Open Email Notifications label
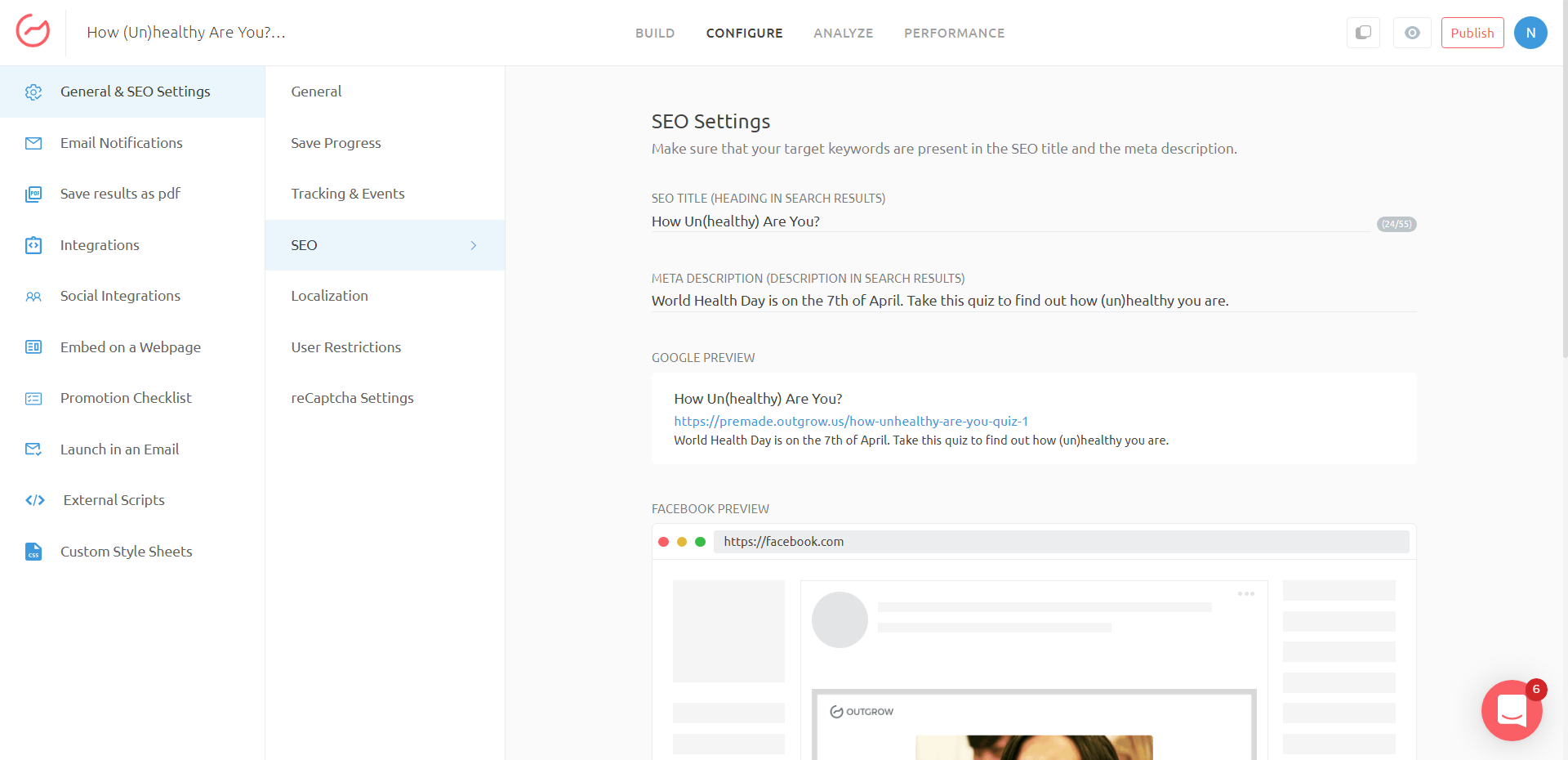Image resolution: width=1568 pixels, height=760 pixels. pos(121,143)
